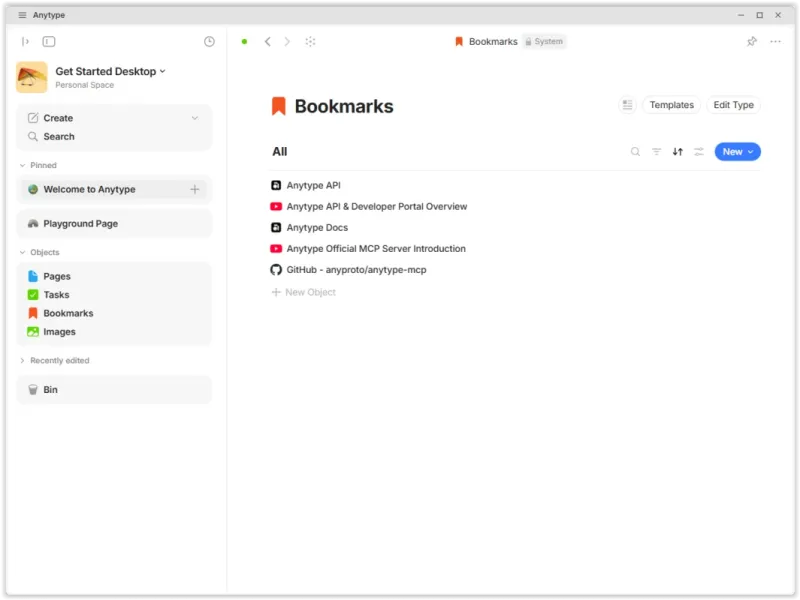The height and width of the screenshot is (600, 800).
Task: Open the filter icon in view toolbar
Action: point(657,152)
